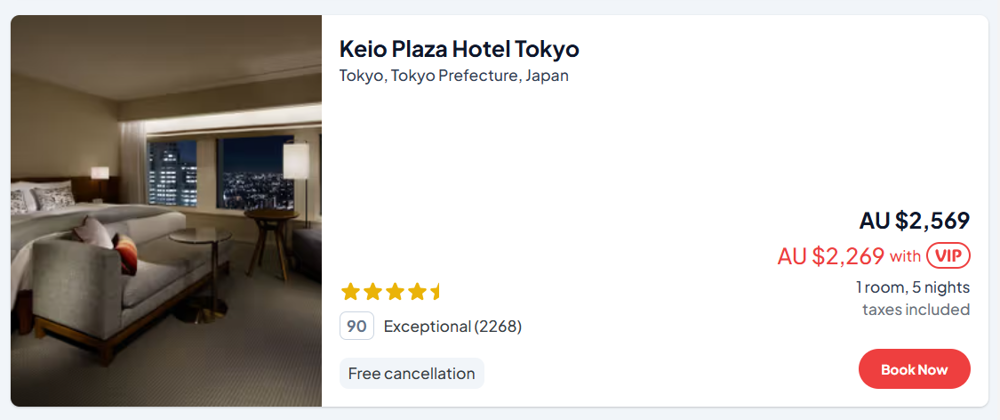This screenshot has height=420, width=1000.
Task: Click the first gold rating star
Action: tap(350, 292)
